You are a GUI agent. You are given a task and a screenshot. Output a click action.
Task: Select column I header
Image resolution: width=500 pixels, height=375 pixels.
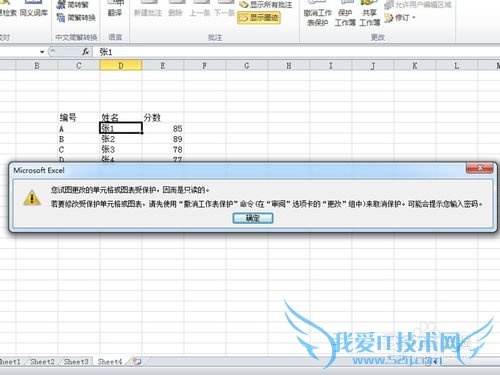[331, 65]
